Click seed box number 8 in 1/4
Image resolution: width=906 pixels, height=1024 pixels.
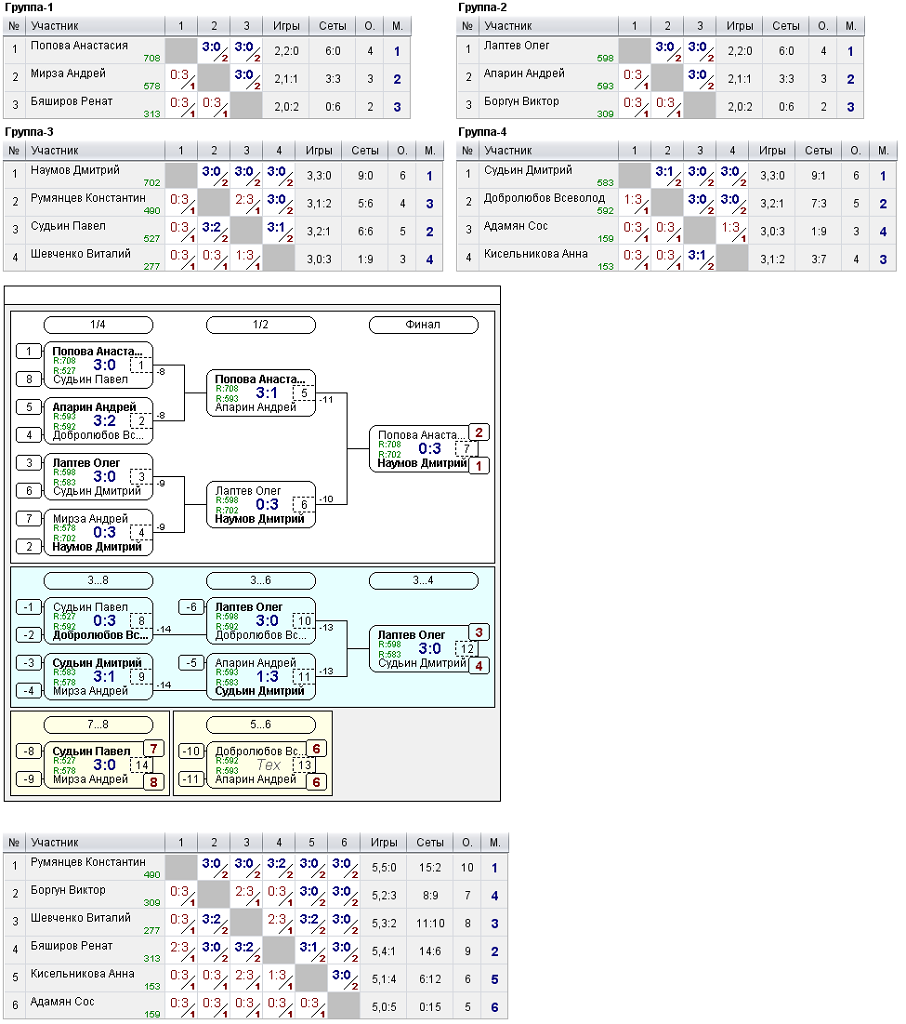[x=29, y=379]
